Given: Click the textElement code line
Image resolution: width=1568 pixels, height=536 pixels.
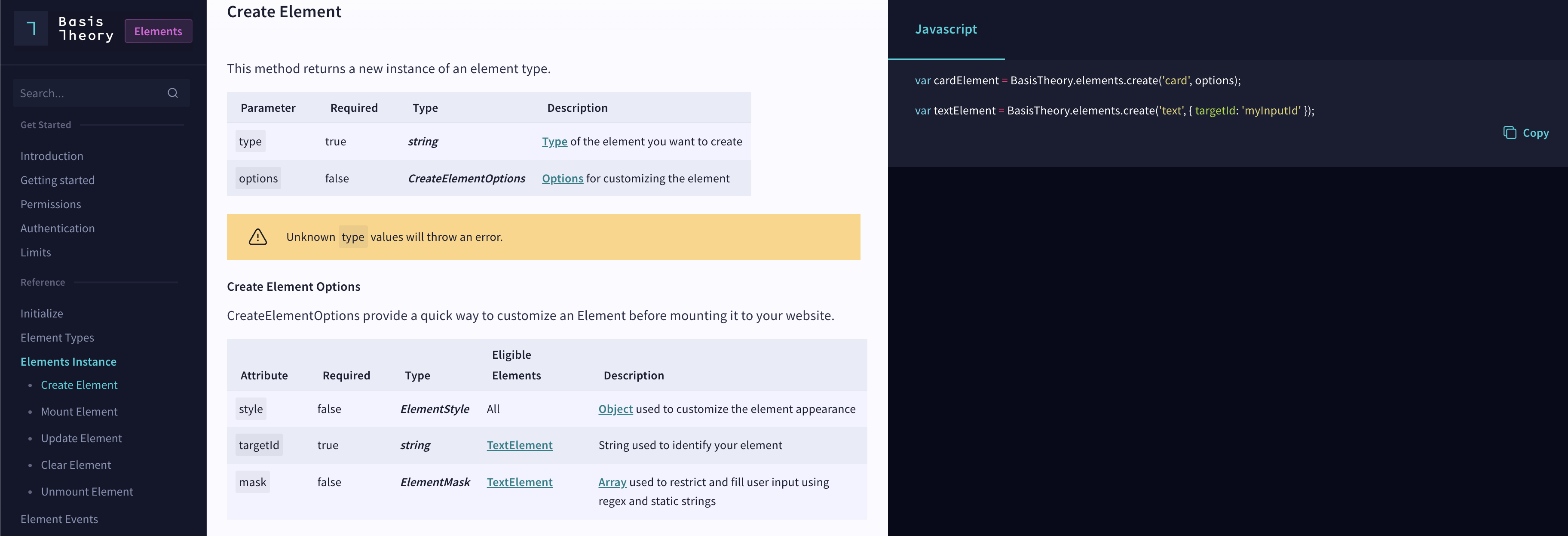Looking at the screenshot, I should pyautogui.click(x=1115, y=110).
